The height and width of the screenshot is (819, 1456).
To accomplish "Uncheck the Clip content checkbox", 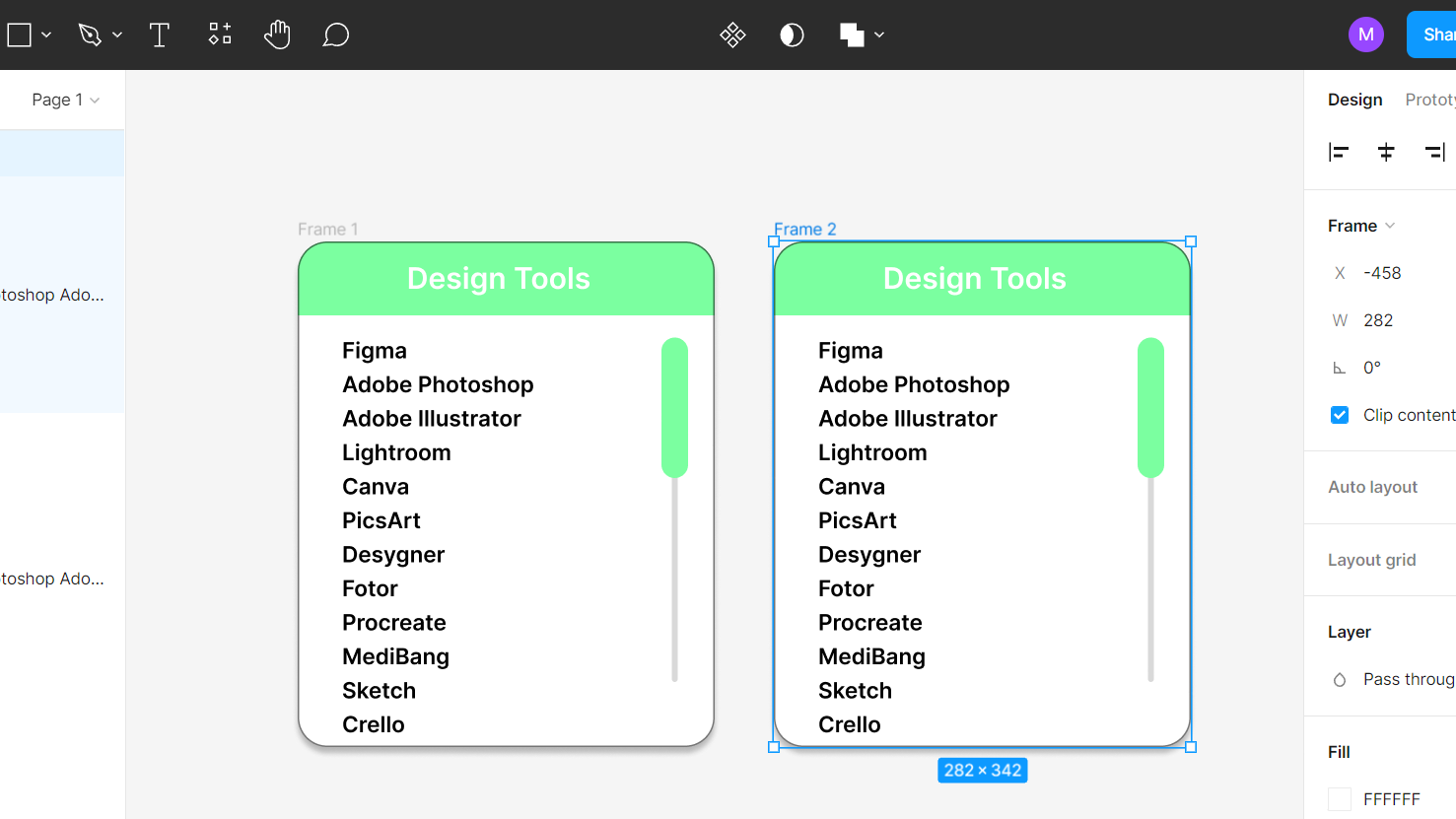I will pos(1340,415).
